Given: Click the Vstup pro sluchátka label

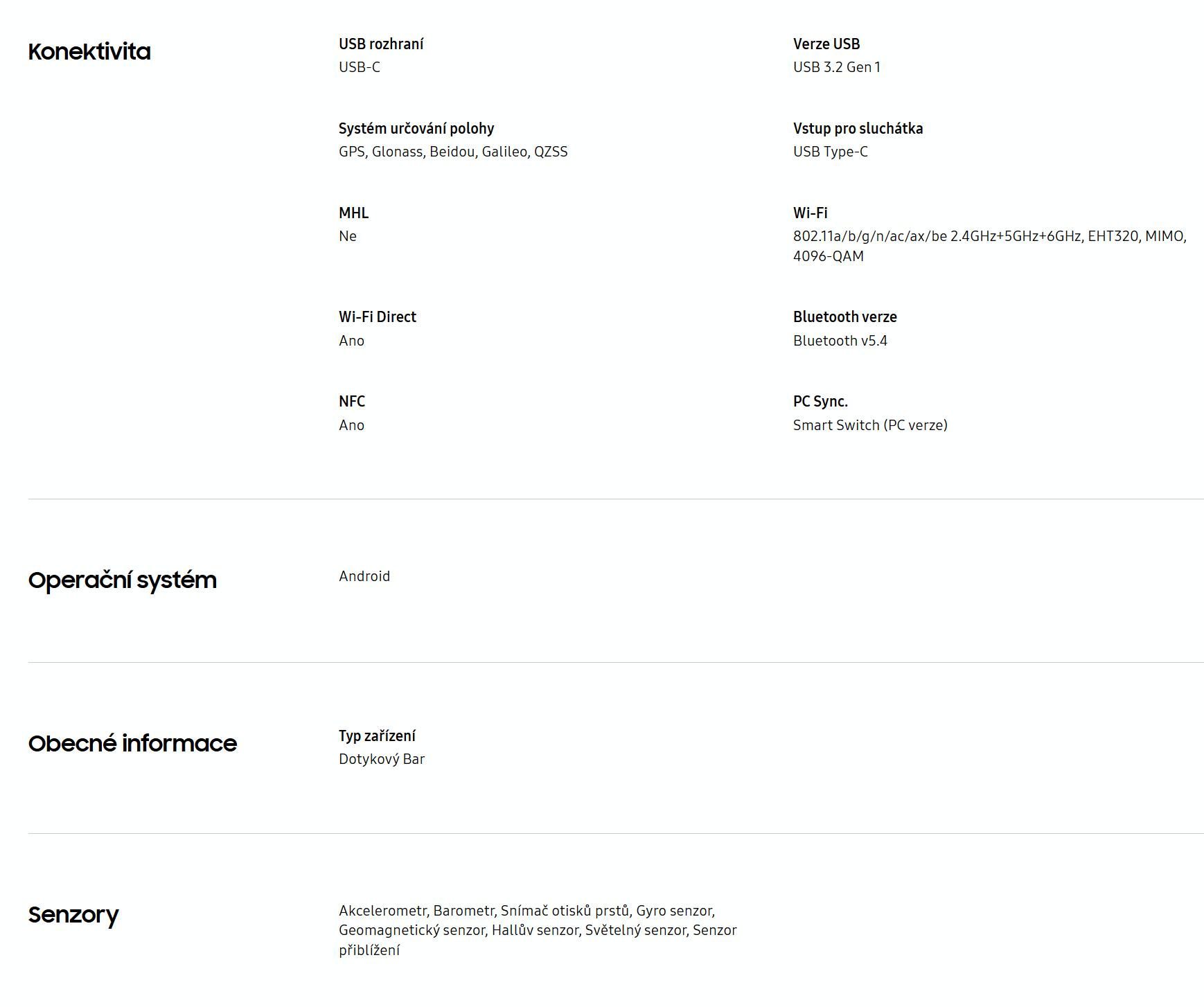Looking at the screenshot, I should pyautogui.click(x=858, y=128).
